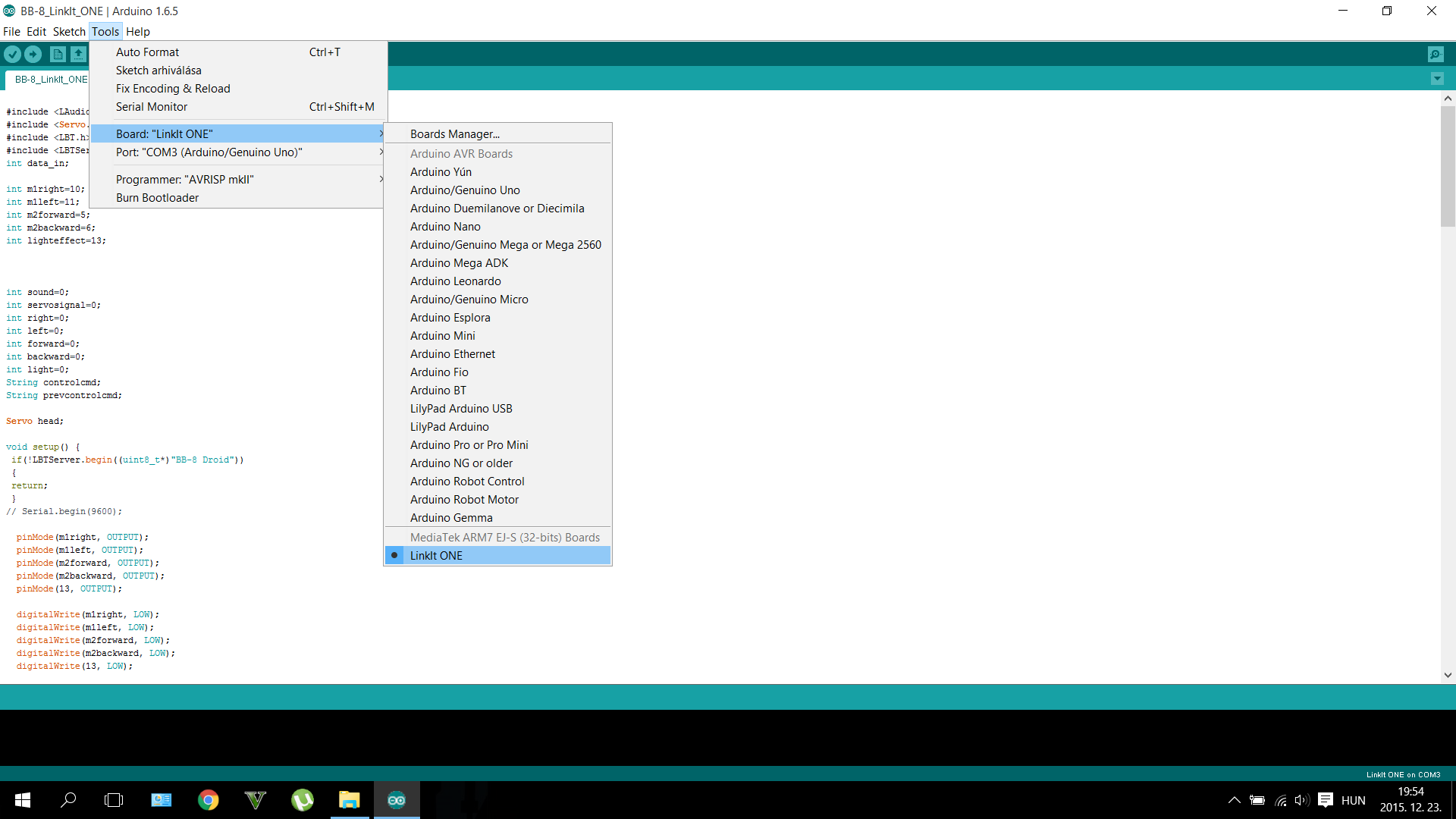Click the Serial Monitor icon

point(1436,54)
